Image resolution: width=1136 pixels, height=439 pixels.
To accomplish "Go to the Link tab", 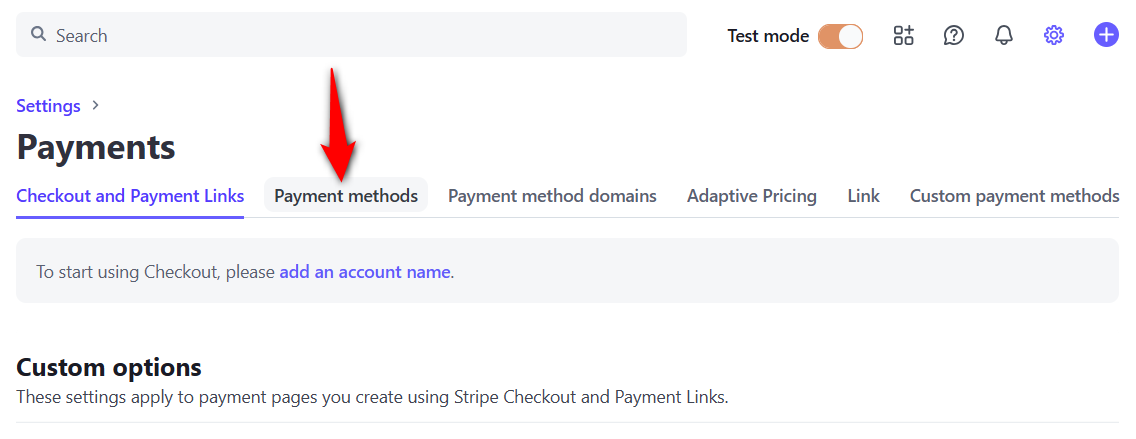I will (x=864, y=196).
